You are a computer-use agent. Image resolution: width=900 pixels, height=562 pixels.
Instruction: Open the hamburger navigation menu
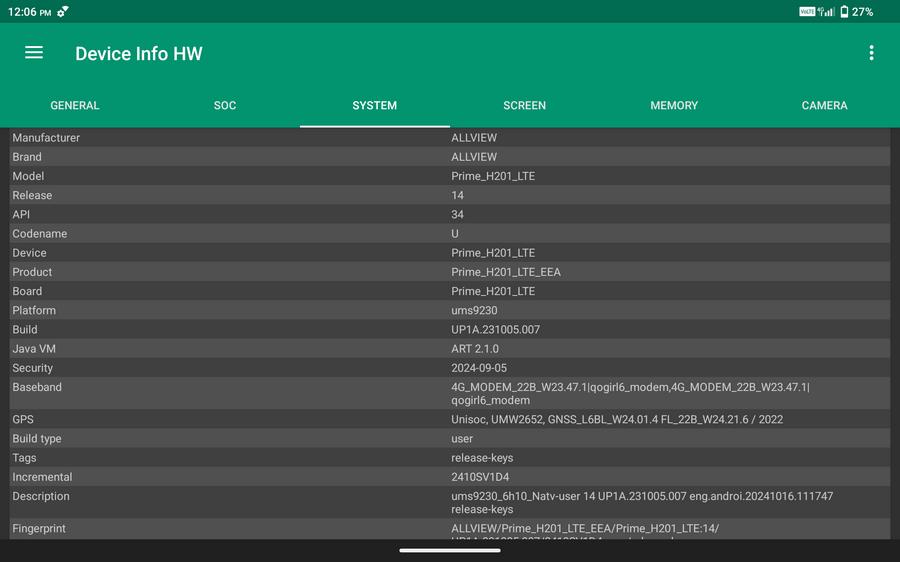(34, 53)
